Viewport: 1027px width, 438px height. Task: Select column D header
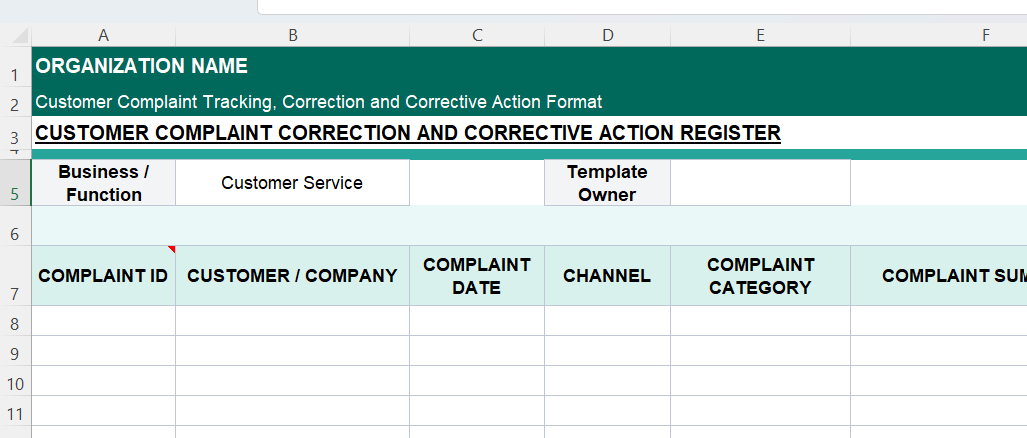tap(607, 35)
